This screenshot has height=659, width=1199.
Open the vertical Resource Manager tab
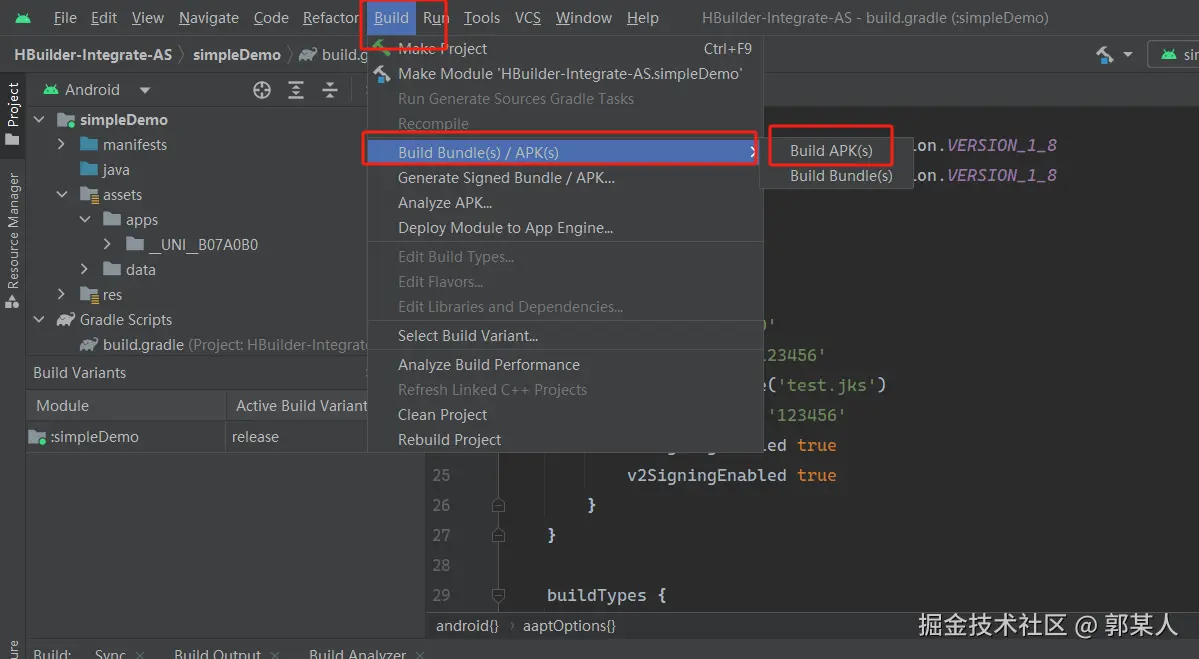[12, 240]
